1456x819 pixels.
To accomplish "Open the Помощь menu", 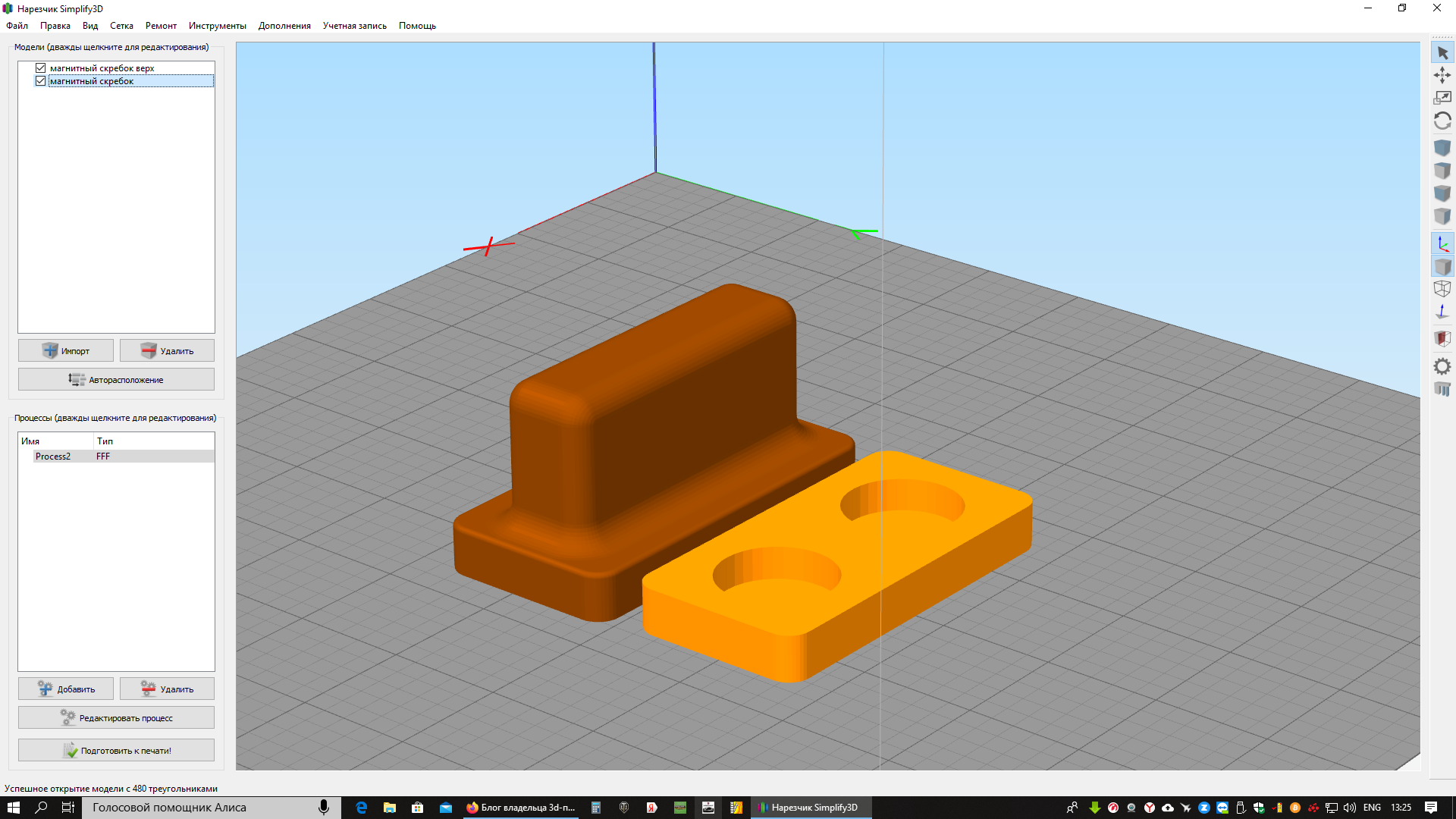I will pos(417,26).
